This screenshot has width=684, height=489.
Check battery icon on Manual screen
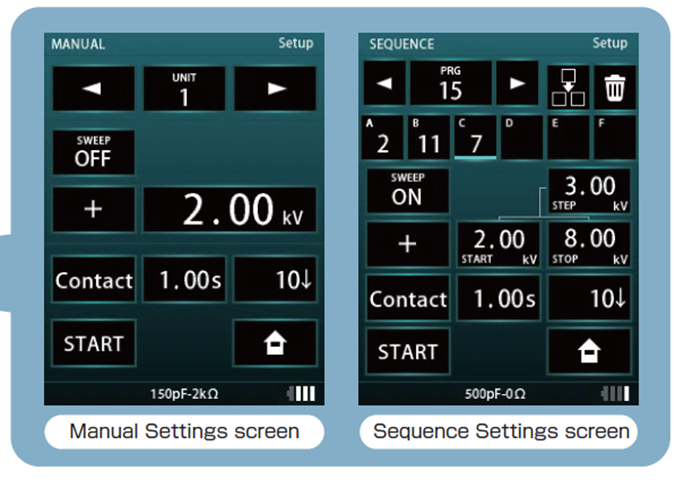(301, 393)
